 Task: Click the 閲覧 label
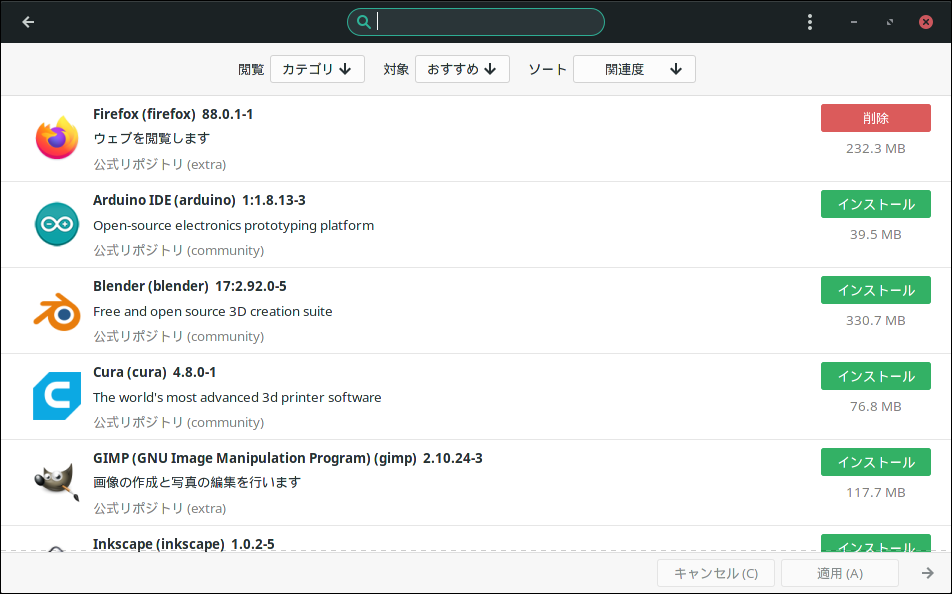(251, 70)
